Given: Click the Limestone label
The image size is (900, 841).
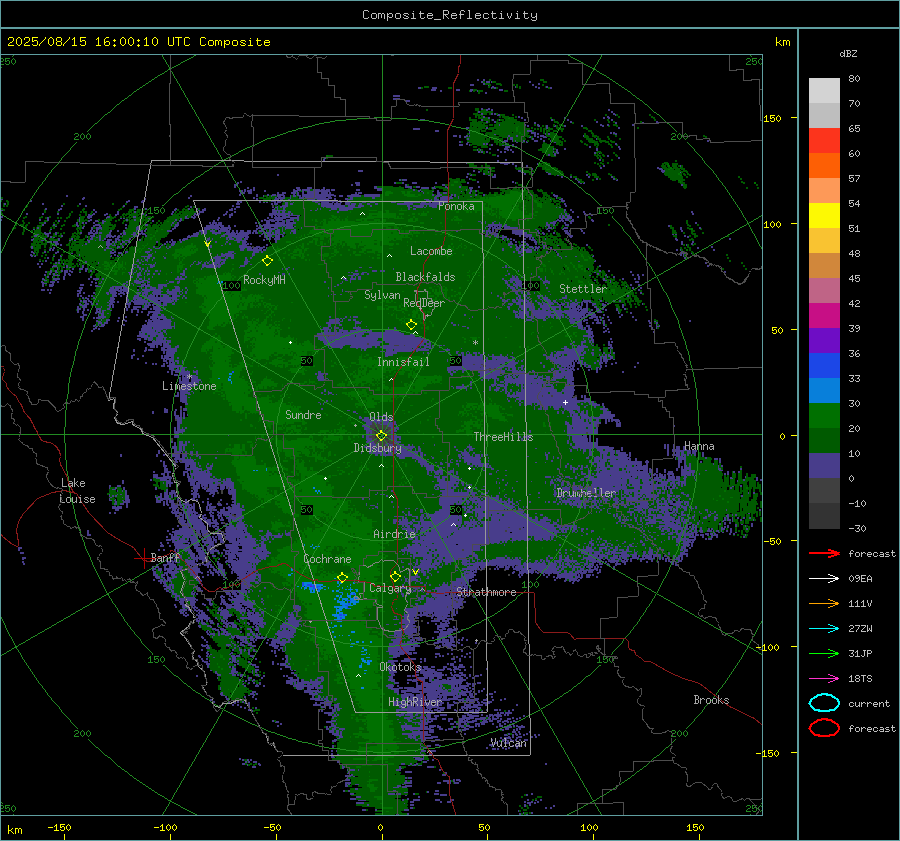Looking at the screenshot, I should (189, 386).
